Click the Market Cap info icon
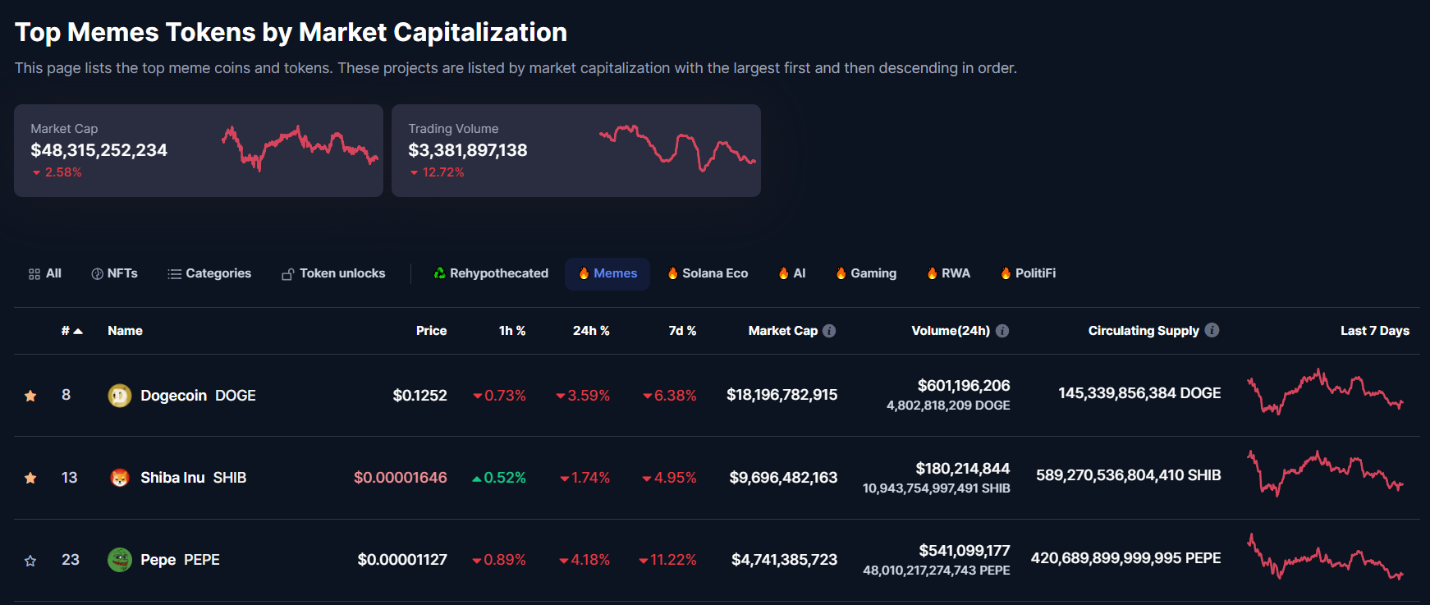This screenshot has width=1430, height=605. pos(829,331)
